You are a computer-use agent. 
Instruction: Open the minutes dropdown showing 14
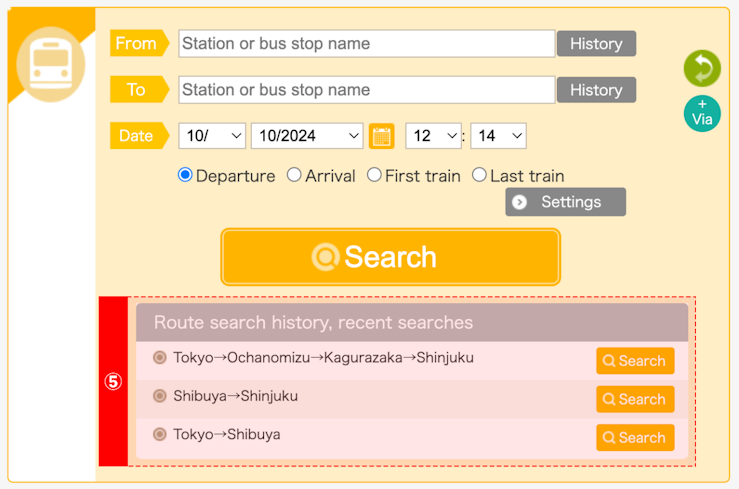498,136
